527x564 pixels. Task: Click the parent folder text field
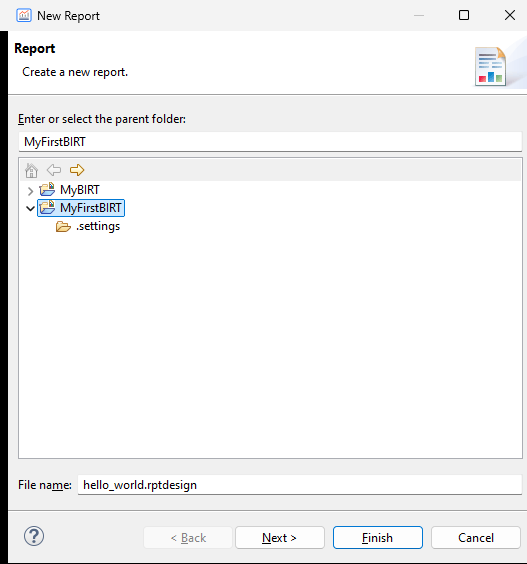tap(270, 142)
